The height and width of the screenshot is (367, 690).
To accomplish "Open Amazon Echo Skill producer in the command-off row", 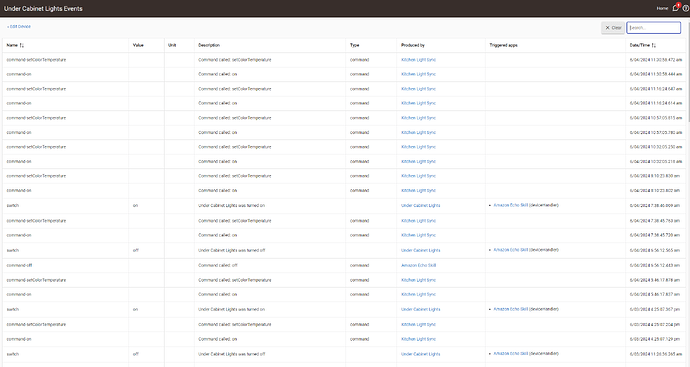I will (x=418, y=265).
